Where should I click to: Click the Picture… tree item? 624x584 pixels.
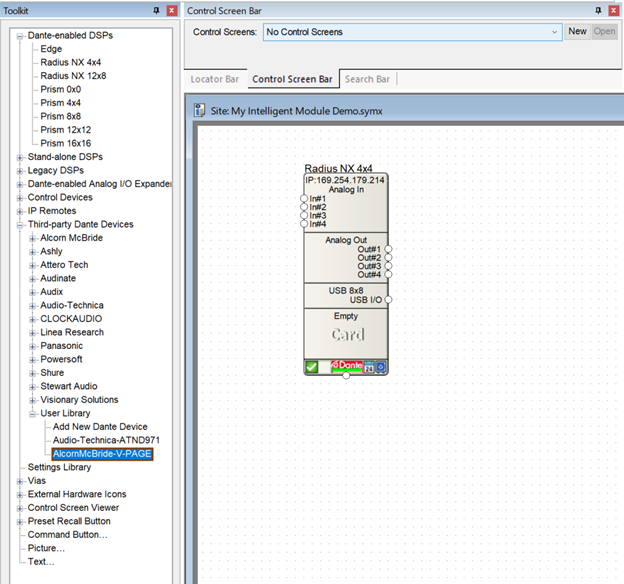point(46,548)
